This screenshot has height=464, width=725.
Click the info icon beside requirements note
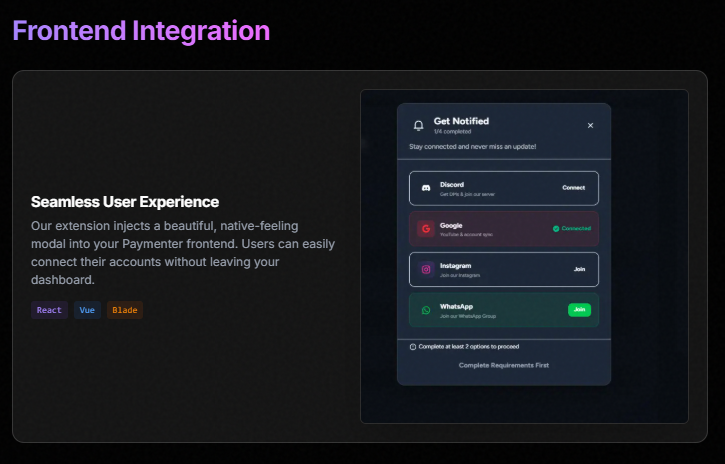point(413,347)
